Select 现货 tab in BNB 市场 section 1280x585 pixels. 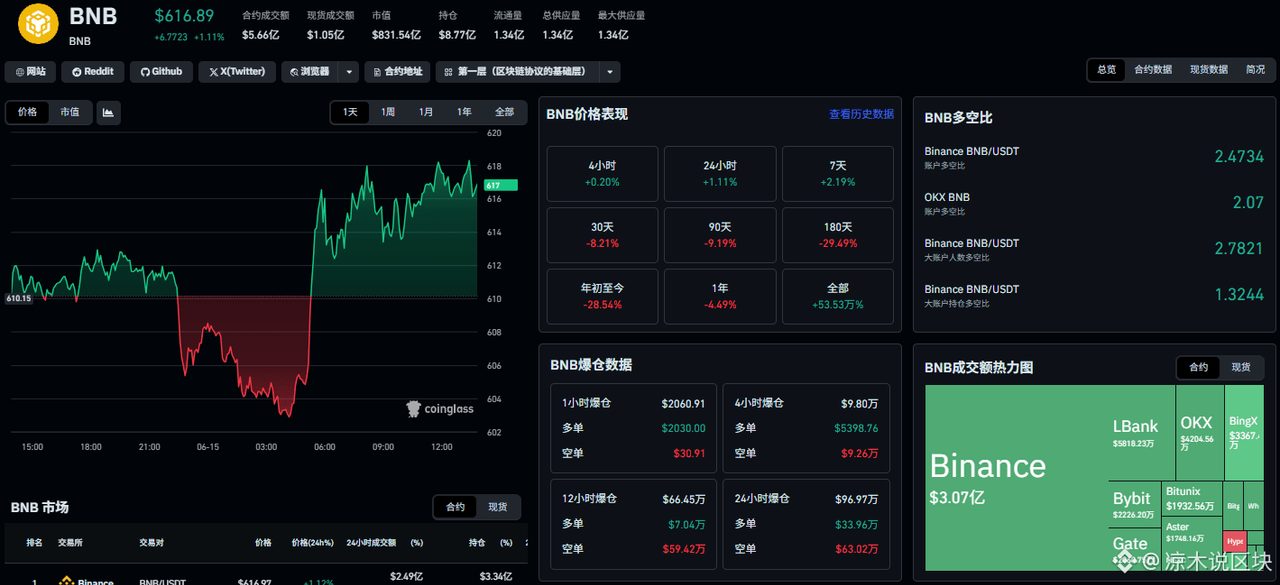pyautogui.click(x=498, y=507)
